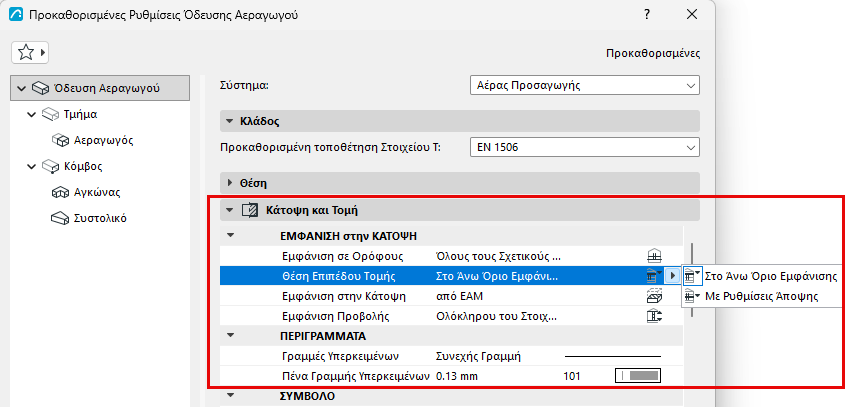The width and height of the screenshot is (851, 407).
Task: Open help with the question mark button
Action: coord(647,15)
